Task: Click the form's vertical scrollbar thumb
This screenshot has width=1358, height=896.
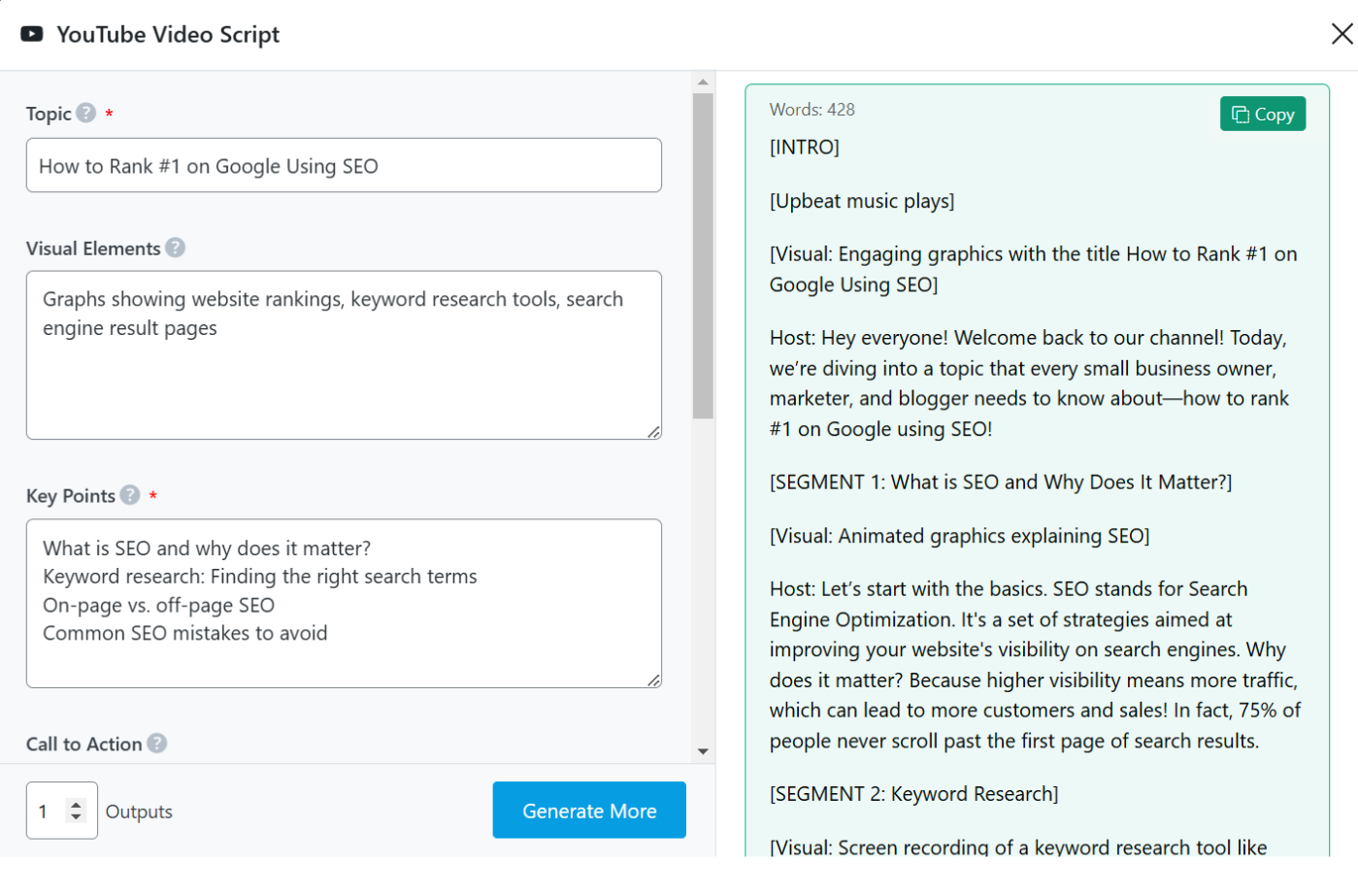Action: point(703,255)
